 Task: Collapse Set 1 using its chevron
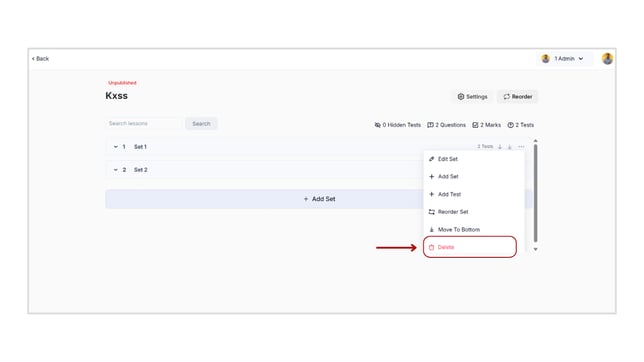click(x=115, y=147)
